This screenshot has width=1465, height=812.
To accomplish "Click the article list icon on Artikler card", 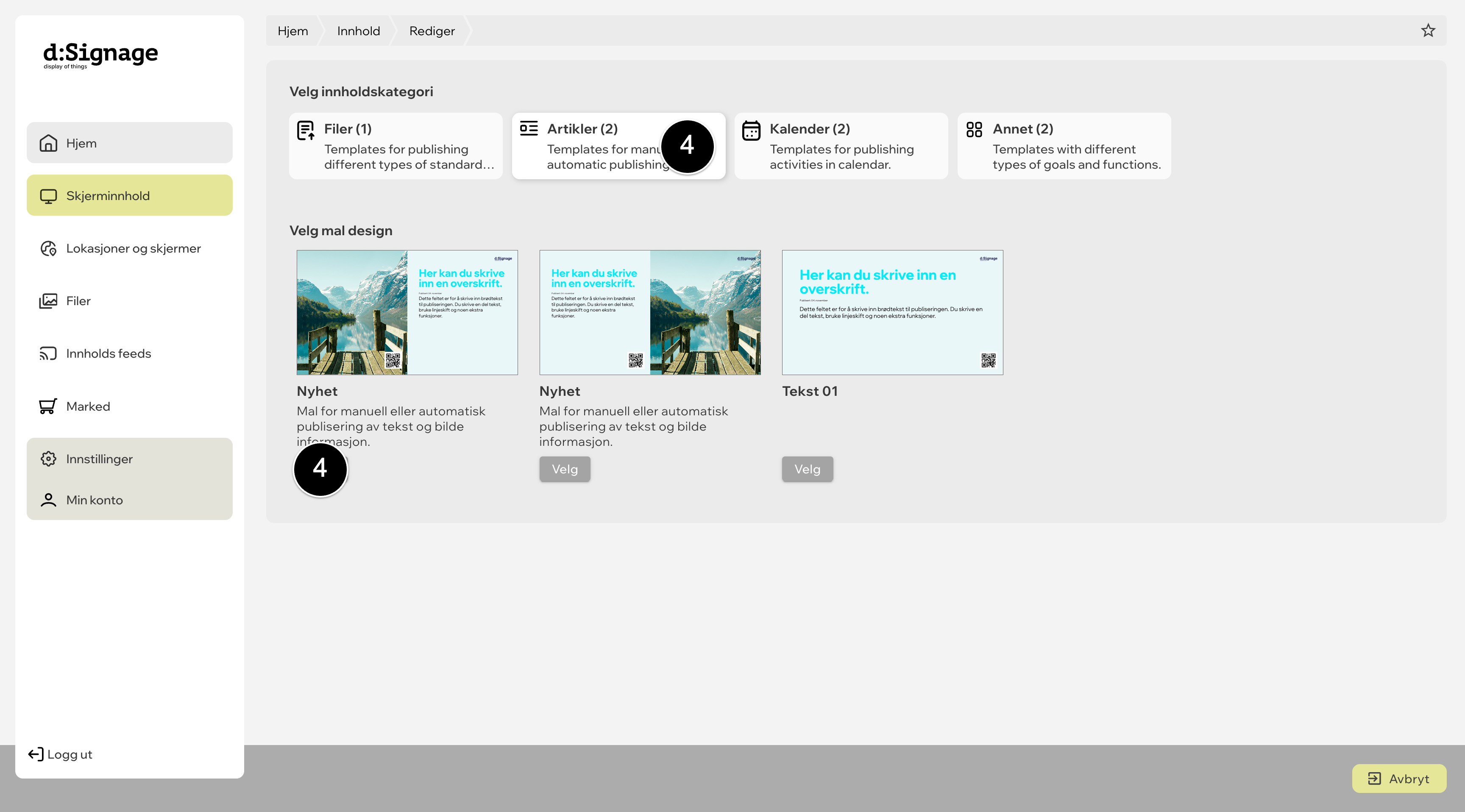I will coord(529,128).
